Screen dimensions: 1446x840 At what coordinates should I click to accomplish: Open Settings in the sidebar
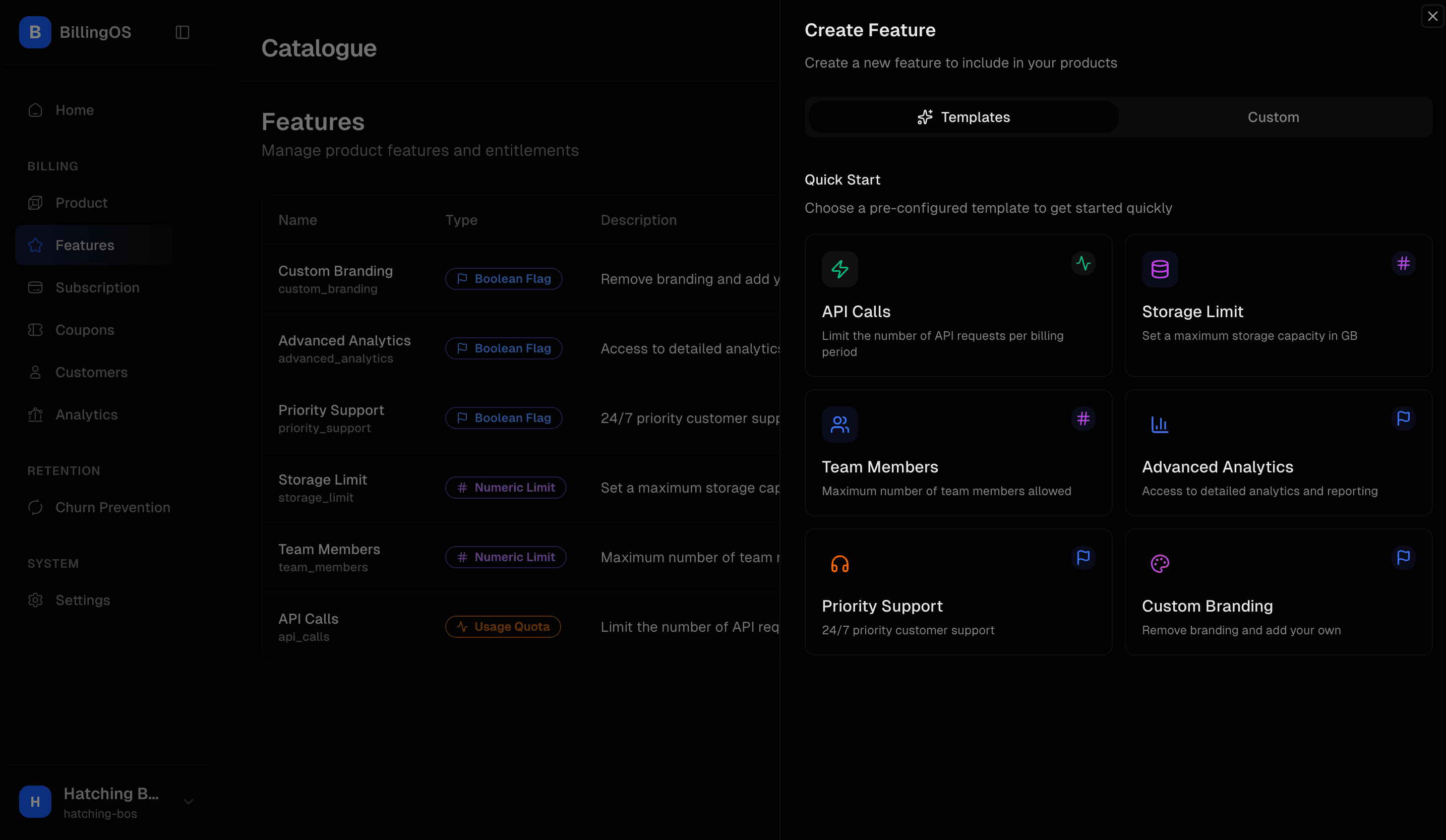[x=83, y=600]
